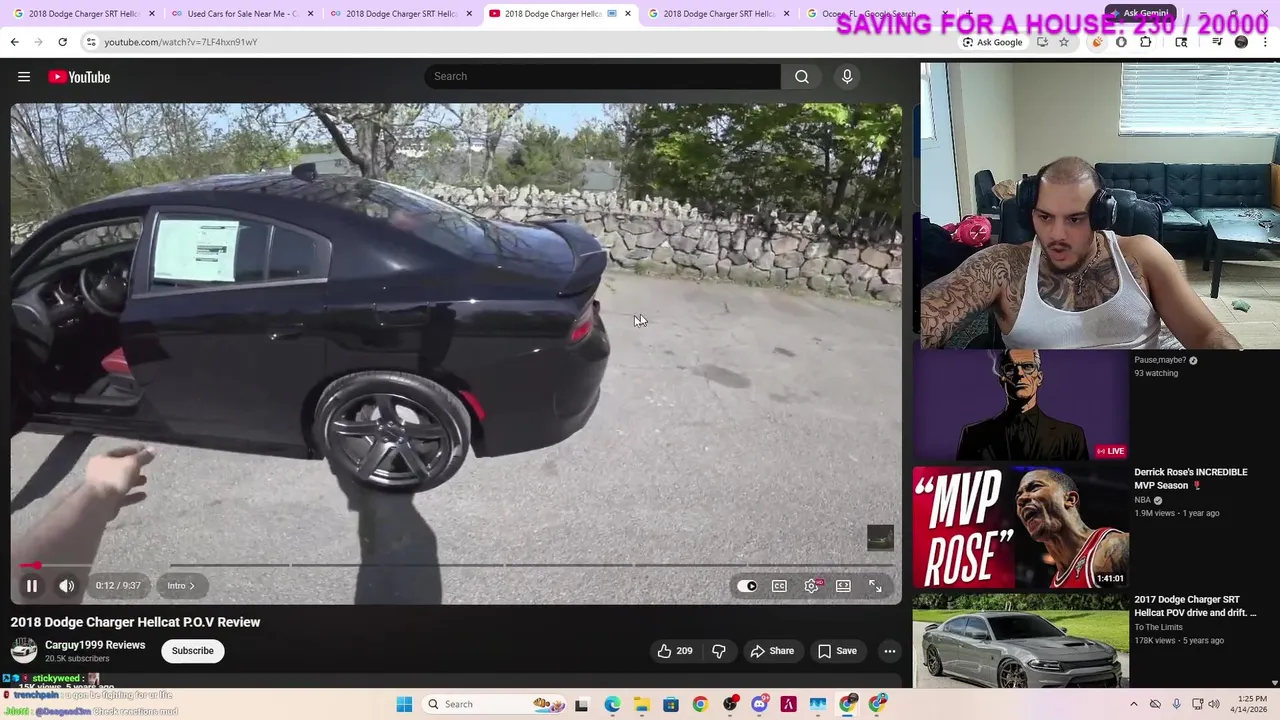The image size is (1280, 720).
Task: Click the YouTube search magnifier button
Action: pos(802,76)
